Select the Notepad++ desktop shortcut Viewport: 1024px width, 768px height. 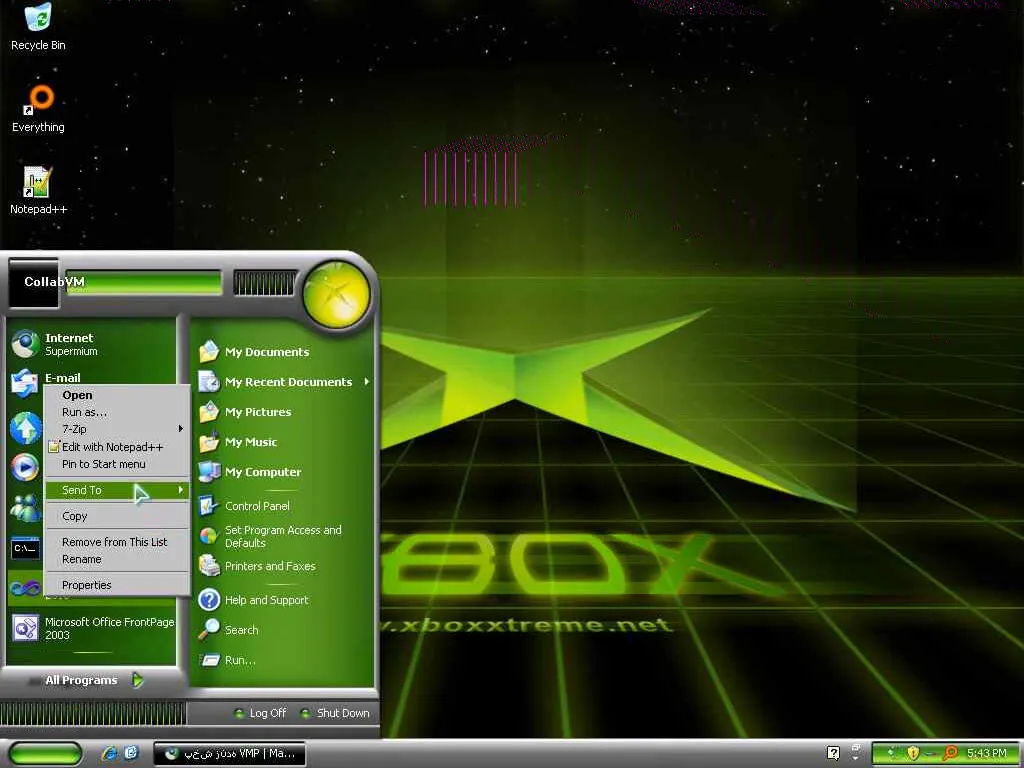[x=38, y=191]
